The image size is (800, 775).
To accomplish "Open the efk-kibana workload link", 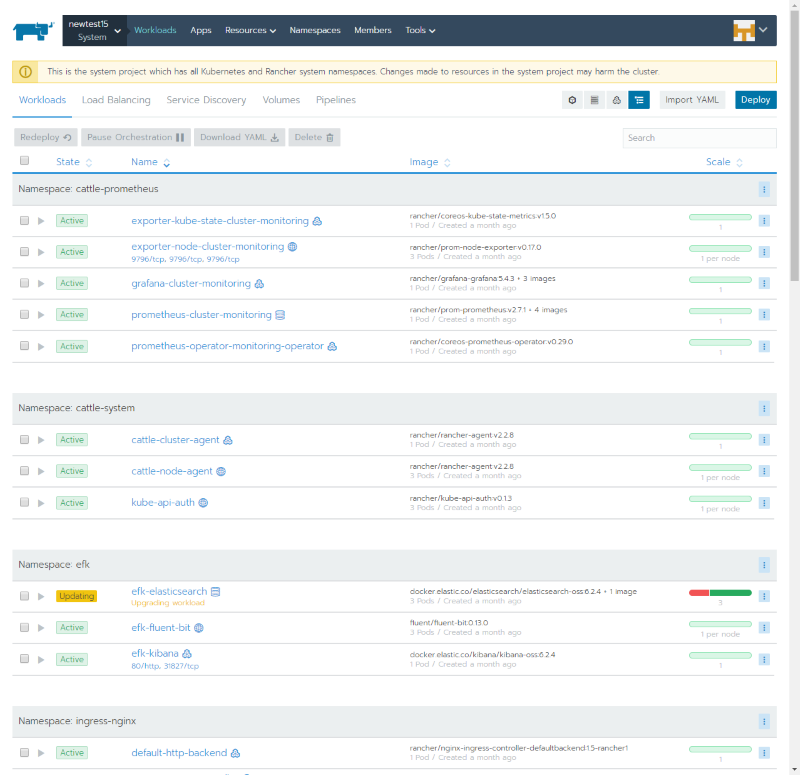I will (x=155, y=654).
